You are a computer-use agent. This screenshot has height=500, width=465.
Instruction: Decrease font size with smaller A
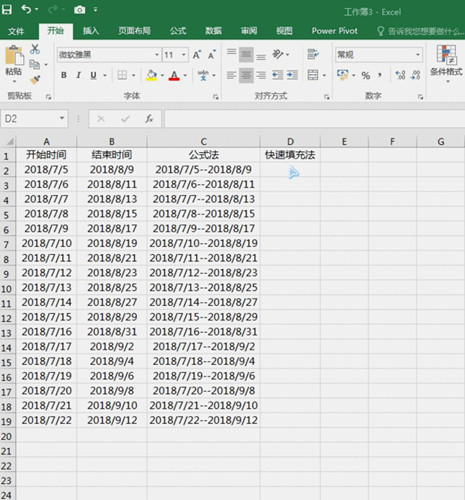pos(212,55)
